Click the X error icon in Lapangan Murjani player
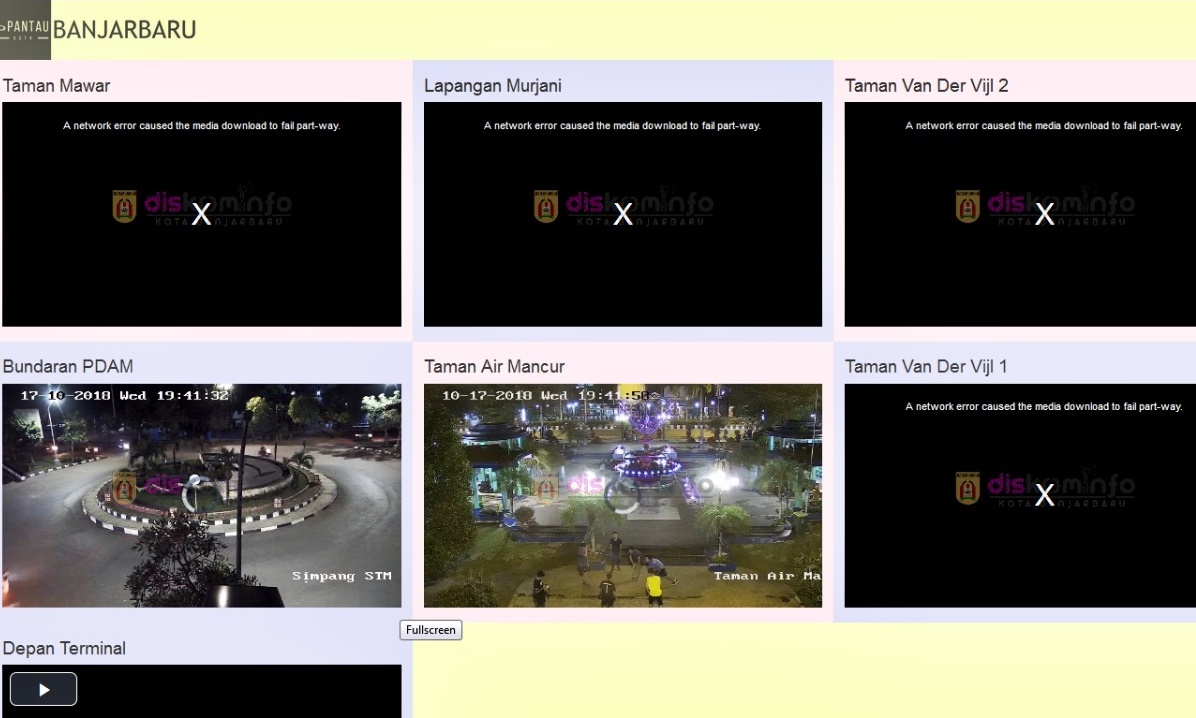 [x=623, y=214]
